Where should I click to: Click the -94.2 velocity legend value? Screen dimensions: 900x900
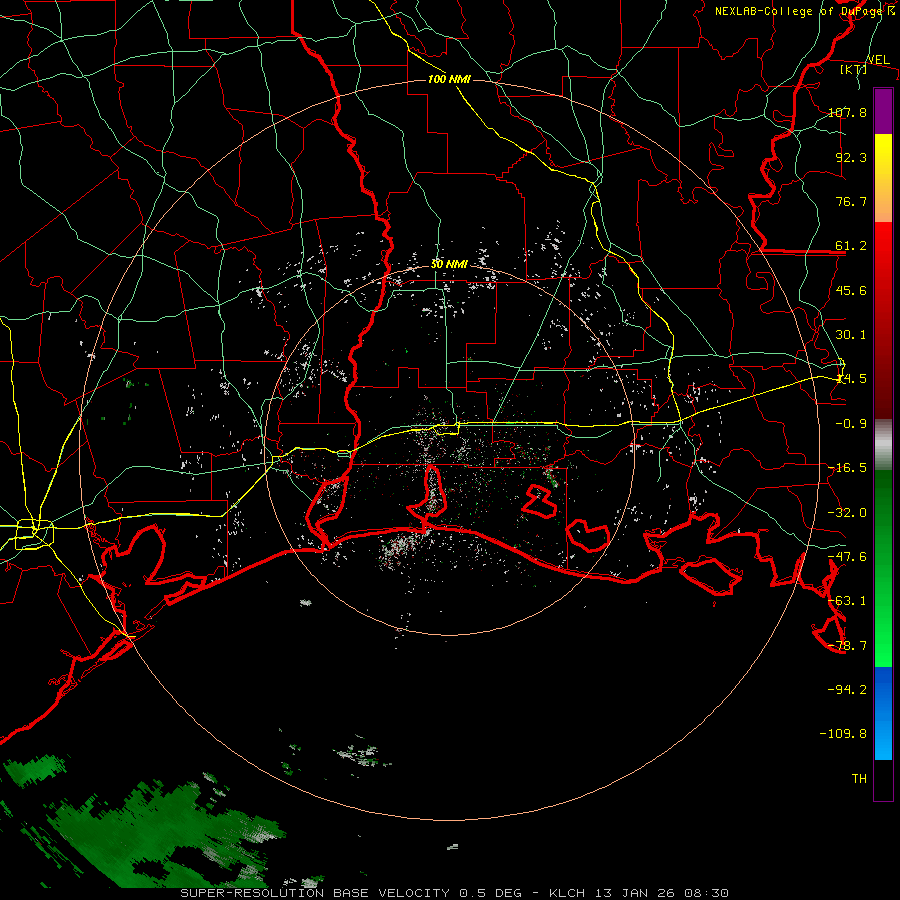click(847, 689)
